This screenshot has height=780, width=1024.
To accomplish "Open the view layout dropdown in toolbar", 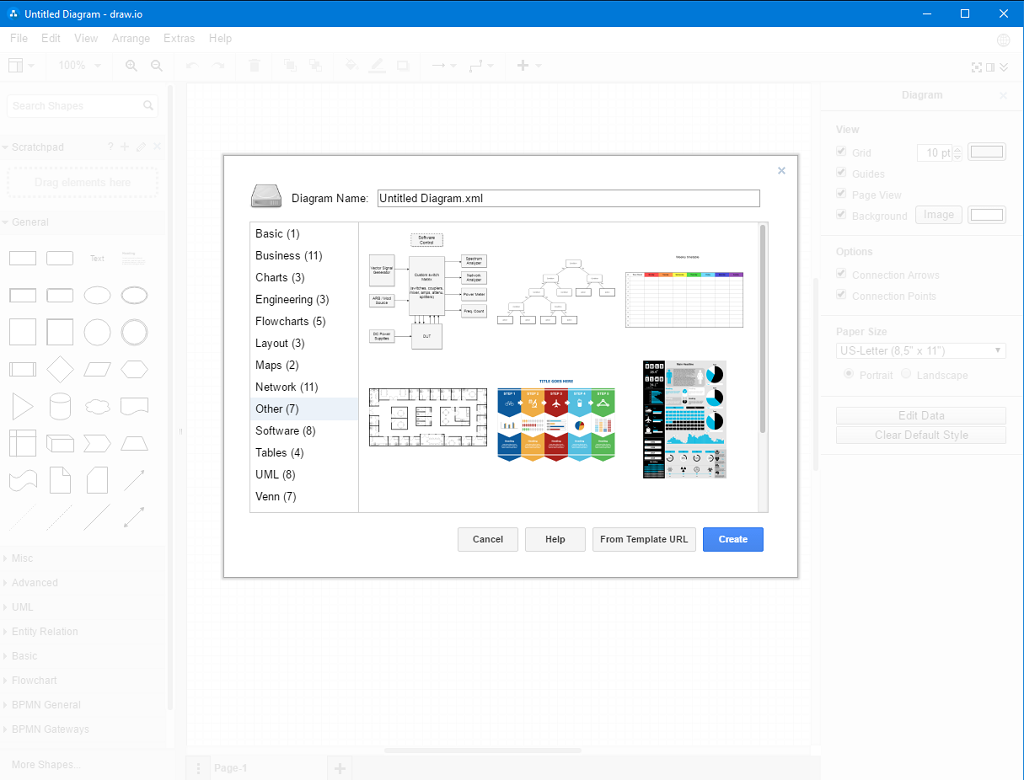I will coord(21,65).
